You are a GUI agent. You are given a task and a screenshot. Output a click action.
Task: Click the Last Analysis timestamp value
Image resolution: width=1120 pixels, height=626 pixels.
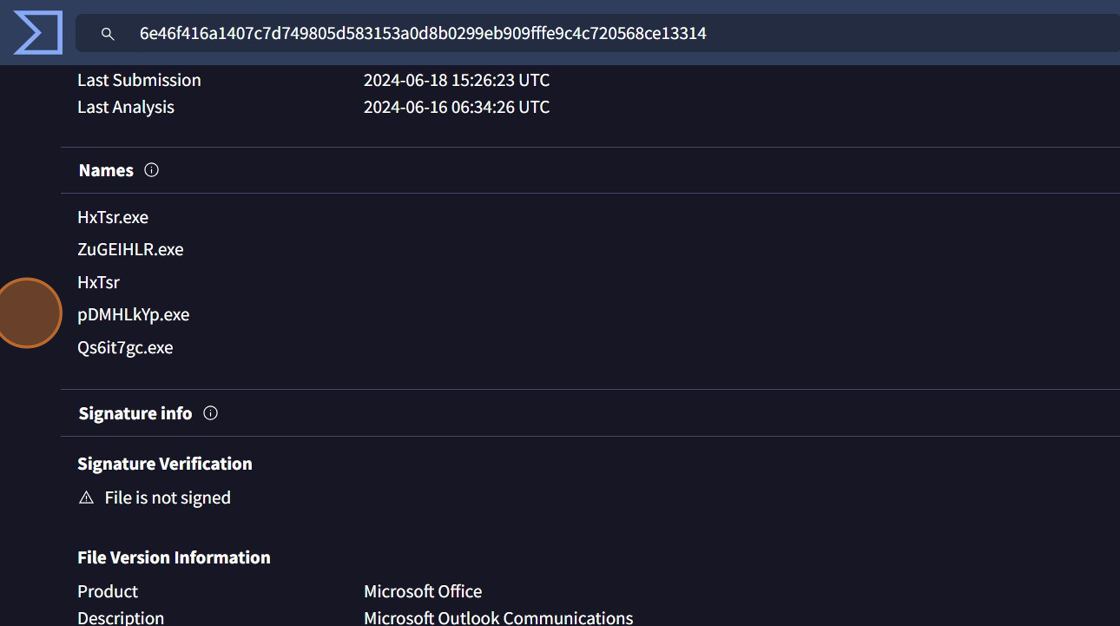click(x=456, y=107)
